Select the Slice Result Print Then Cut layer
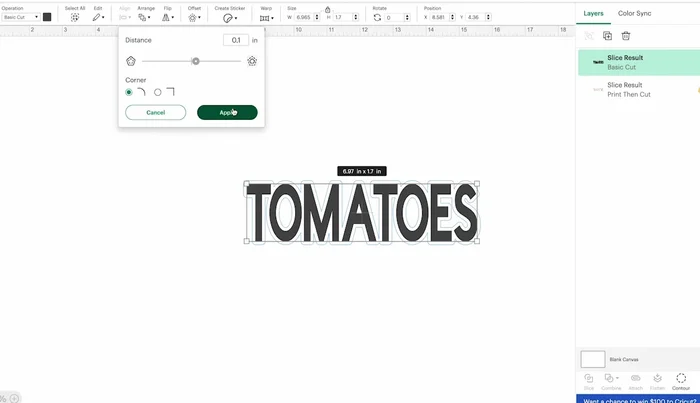The height and width of the screenshot is (403, 700). (639, 90)
